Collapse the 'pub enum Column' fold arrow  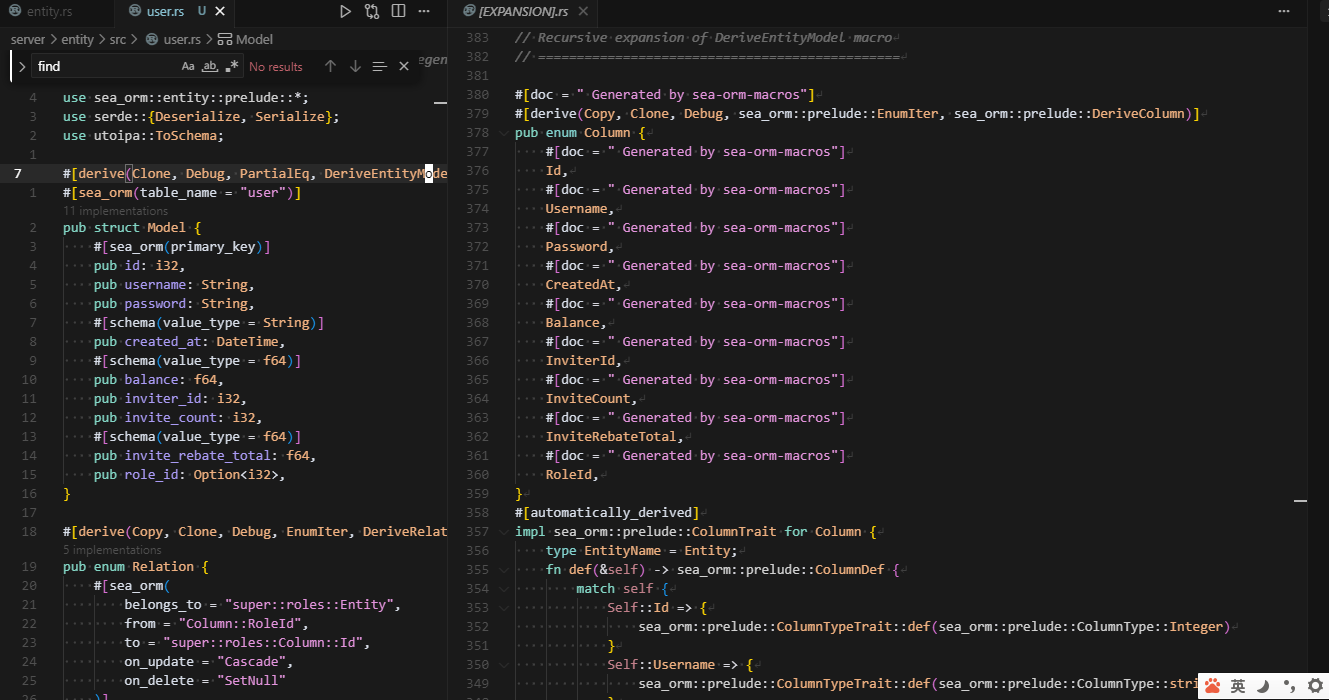503,133
